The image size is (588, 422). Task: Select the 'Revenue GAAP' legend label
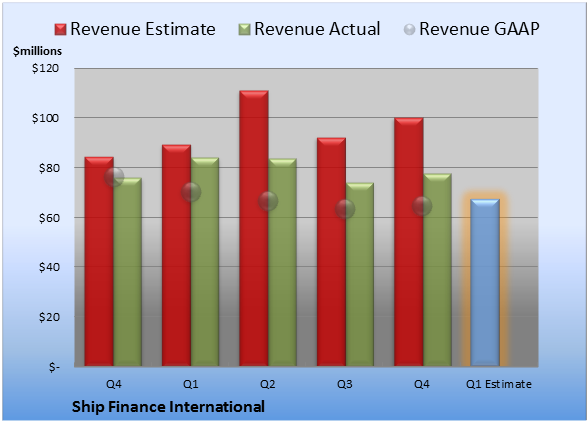point(480,29)
